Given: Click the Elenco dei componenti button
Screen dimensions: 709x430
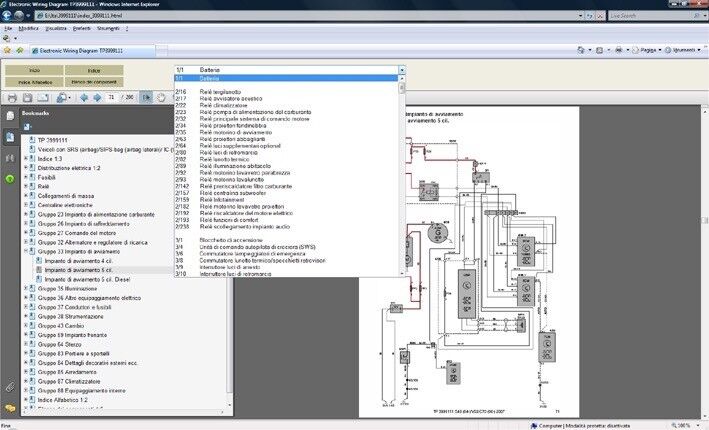Looking at the screenshot, I should [x=93, y=81].
